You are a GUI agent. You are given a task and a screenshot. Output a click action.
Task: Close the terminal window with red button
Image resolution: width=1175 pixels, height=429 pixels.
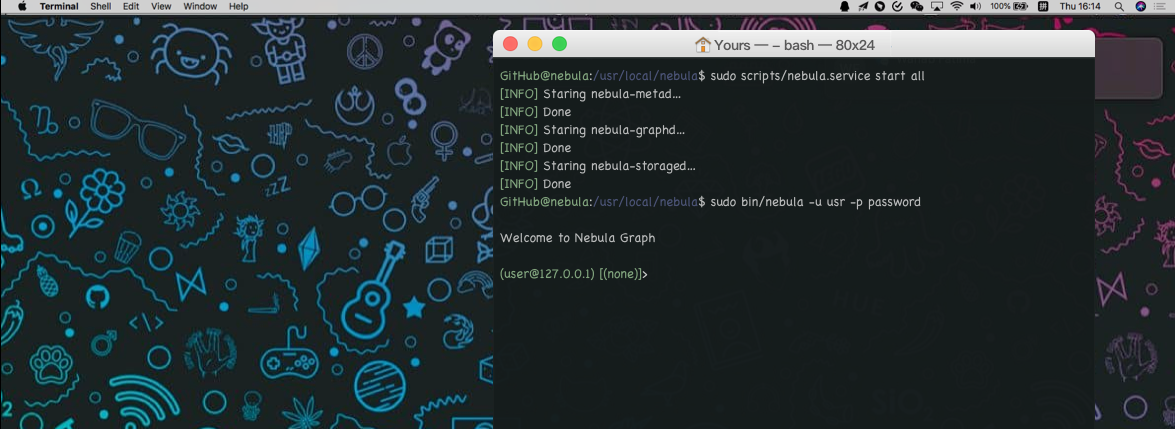click(510, 44)
